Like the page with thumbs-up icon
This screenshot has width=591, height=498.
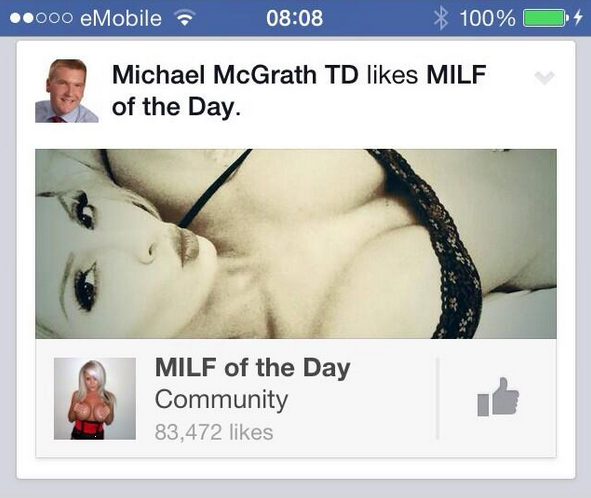click(498, 397)
